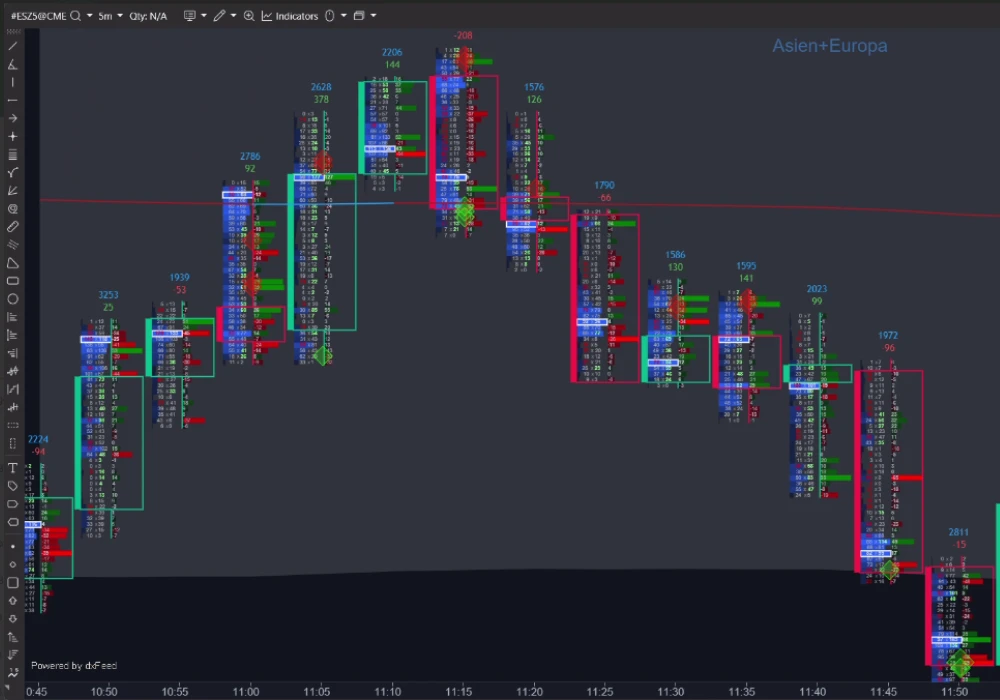Collapse the drawing toolbar corner arrow

pos(8,689)
